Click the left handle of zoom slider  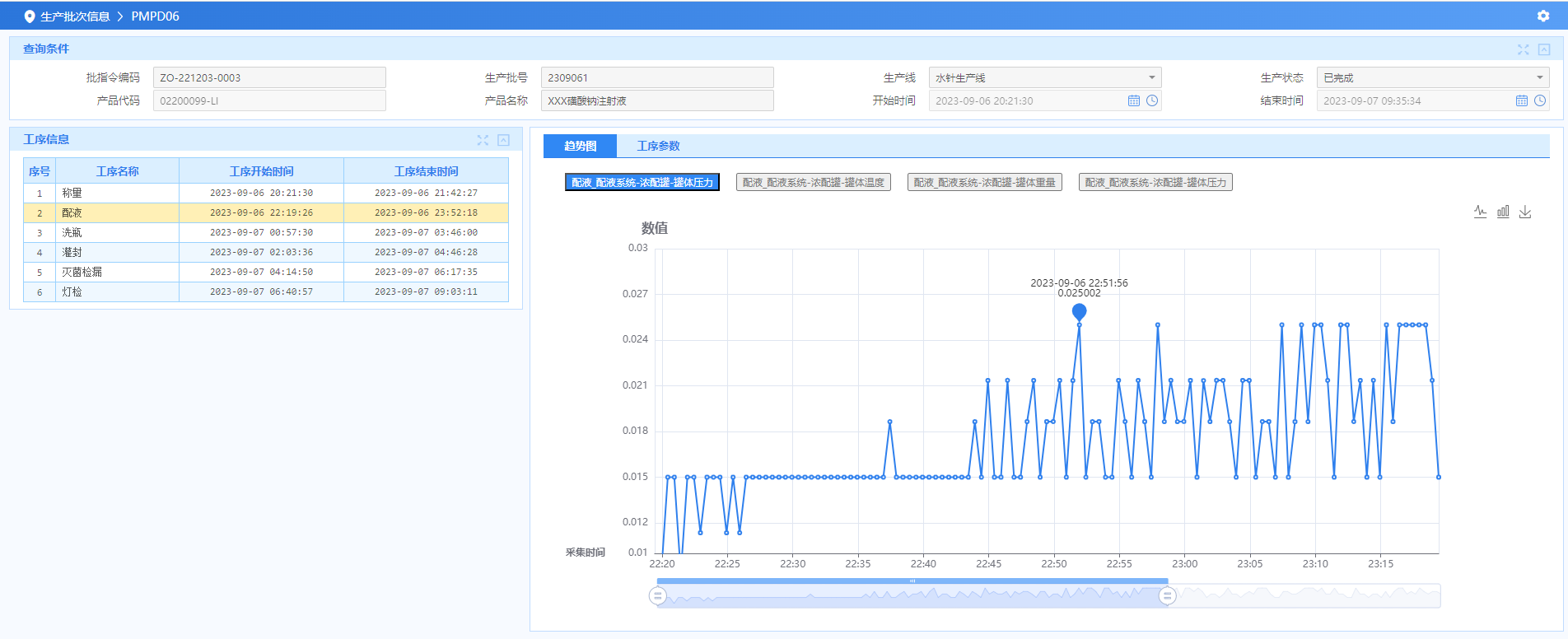(x=657, y=595)
